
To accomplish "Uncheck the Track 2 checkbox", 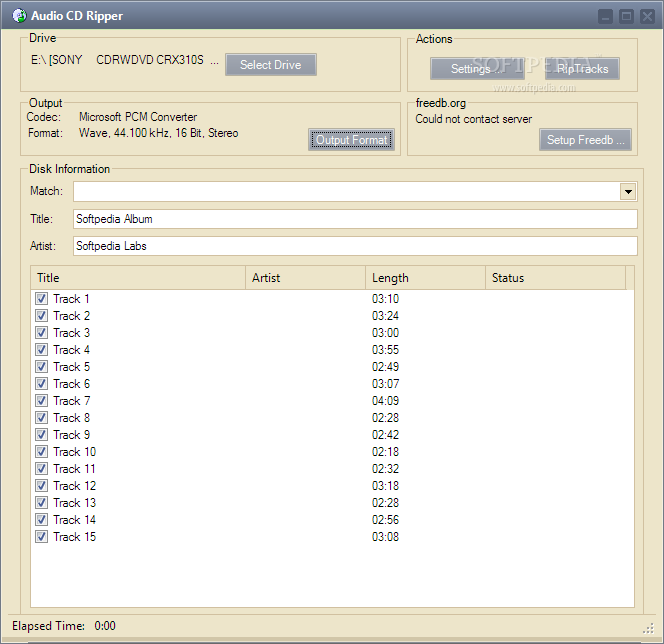I will (x=42, y=315).
